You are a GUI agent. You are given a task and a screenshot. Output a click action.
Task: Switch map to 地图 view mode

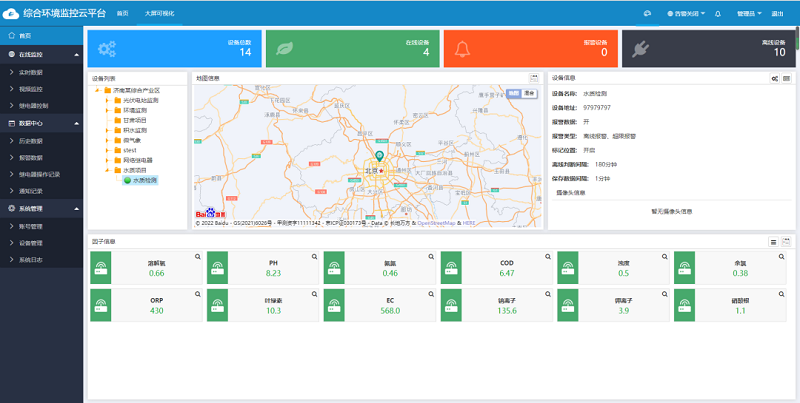coord(514,92)
